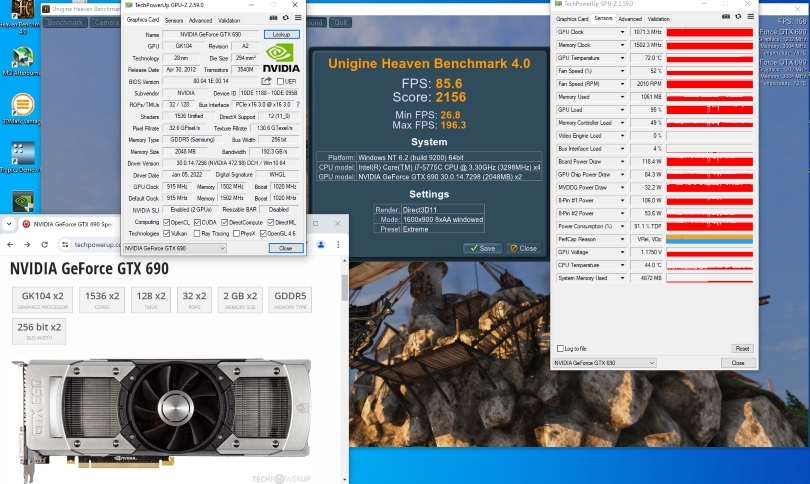Click Close button in left GPU-Z window
The width and height of the screenshot is (810, 484).
tap(286, 248)
